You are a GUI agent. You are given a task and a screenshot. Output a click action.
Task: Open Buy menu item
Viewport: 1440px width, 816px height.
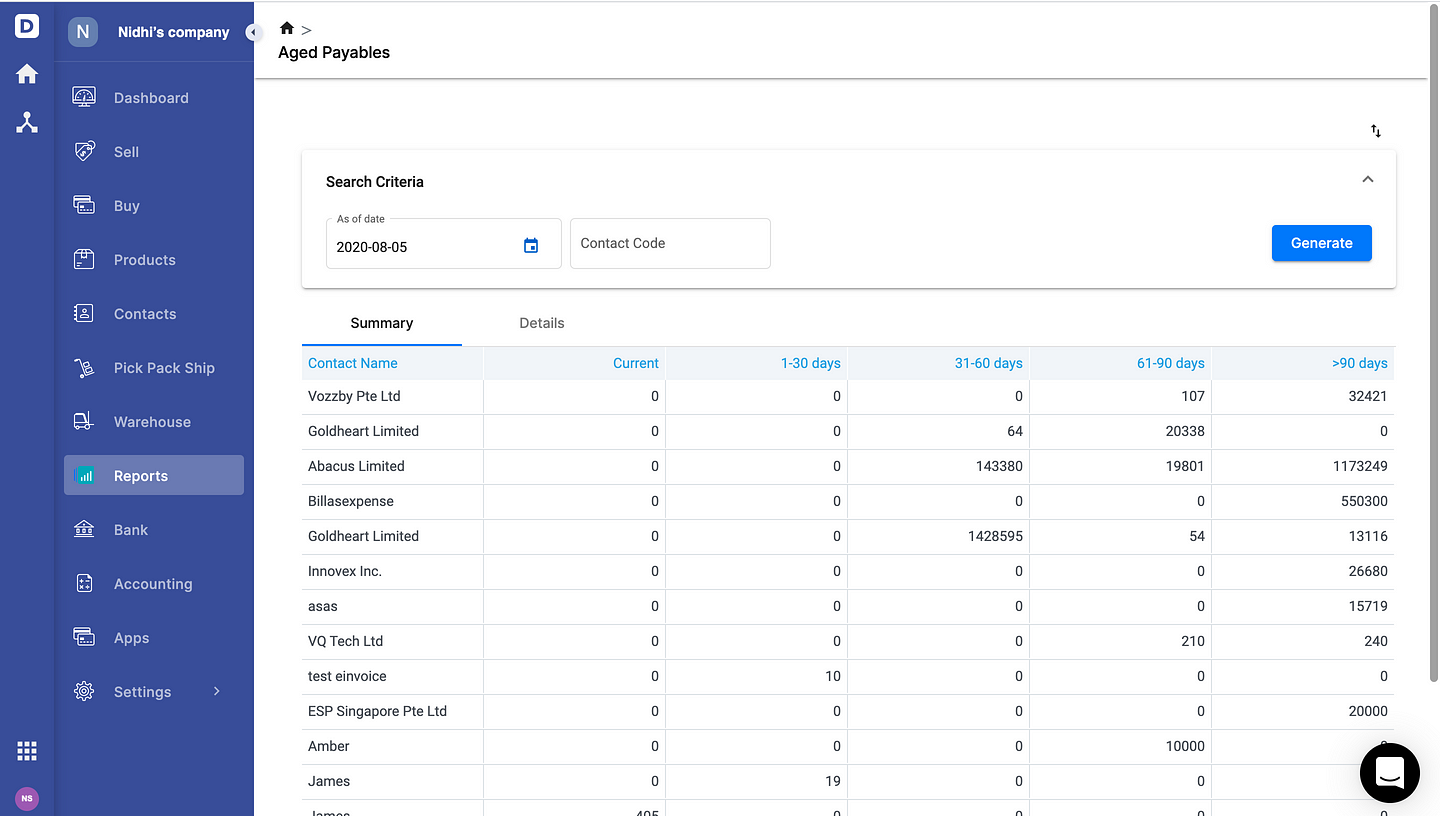click(x=154, y=206)
